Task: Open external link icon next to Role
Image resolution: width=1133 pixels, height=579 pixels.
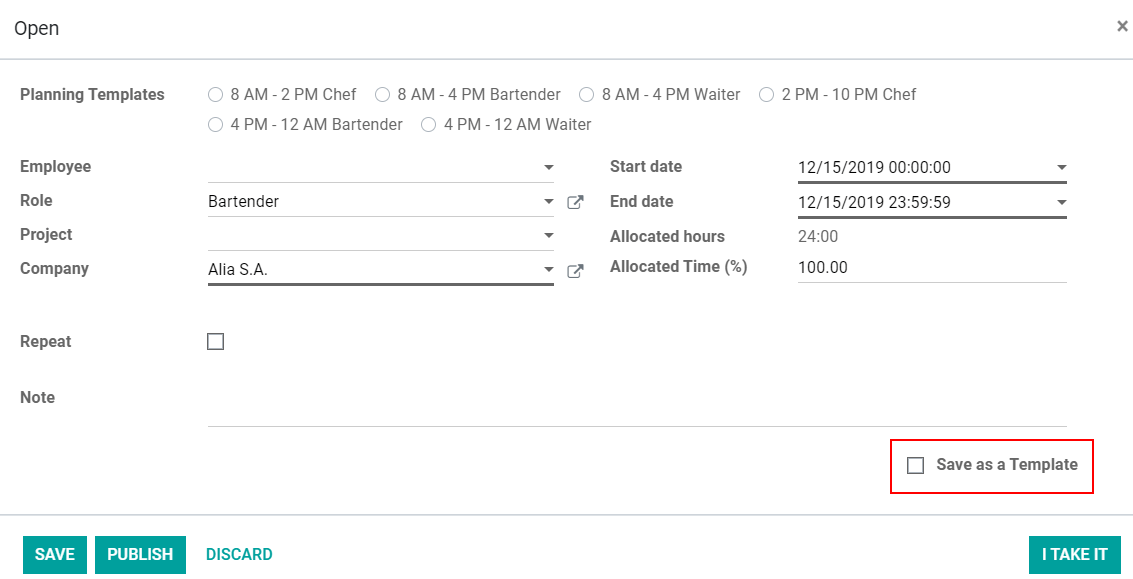Action: coord(575,202)
